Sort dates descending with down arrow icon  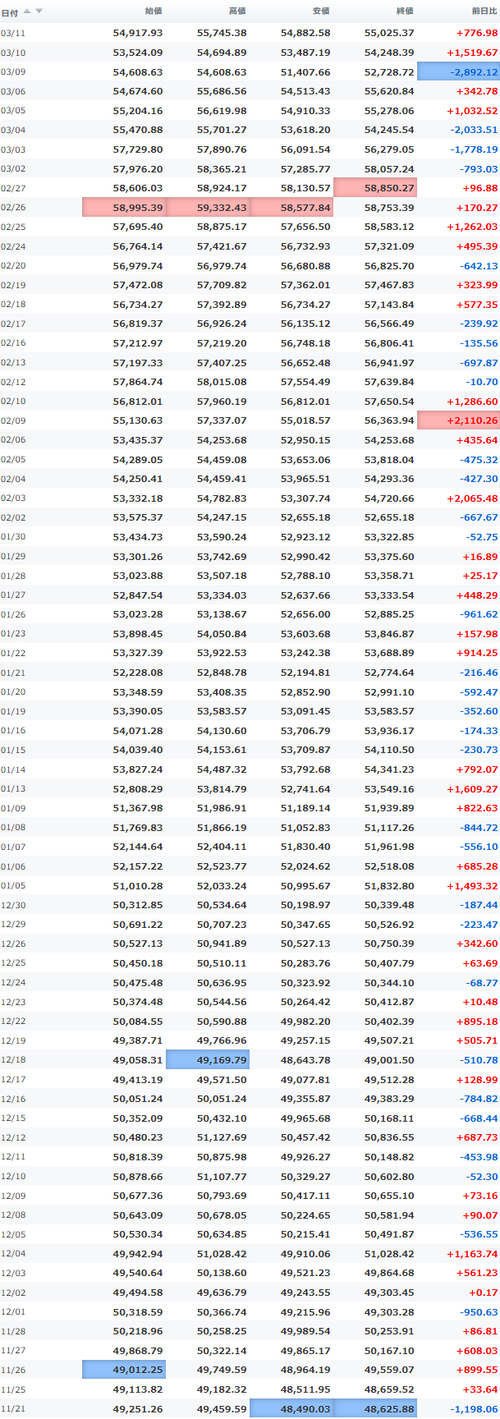39,11
